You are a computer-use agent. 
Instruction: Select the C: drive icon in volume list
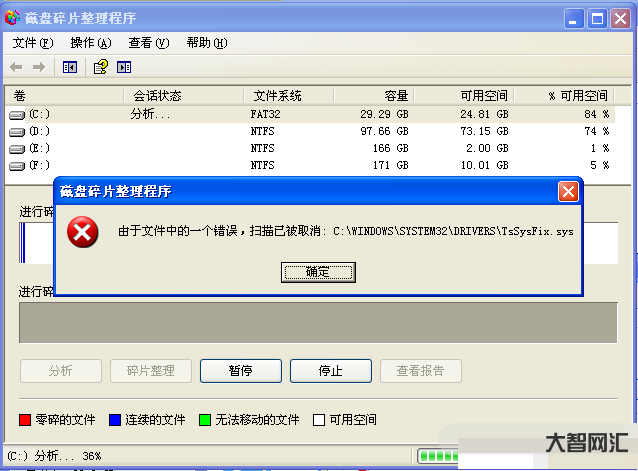[17, 115]
